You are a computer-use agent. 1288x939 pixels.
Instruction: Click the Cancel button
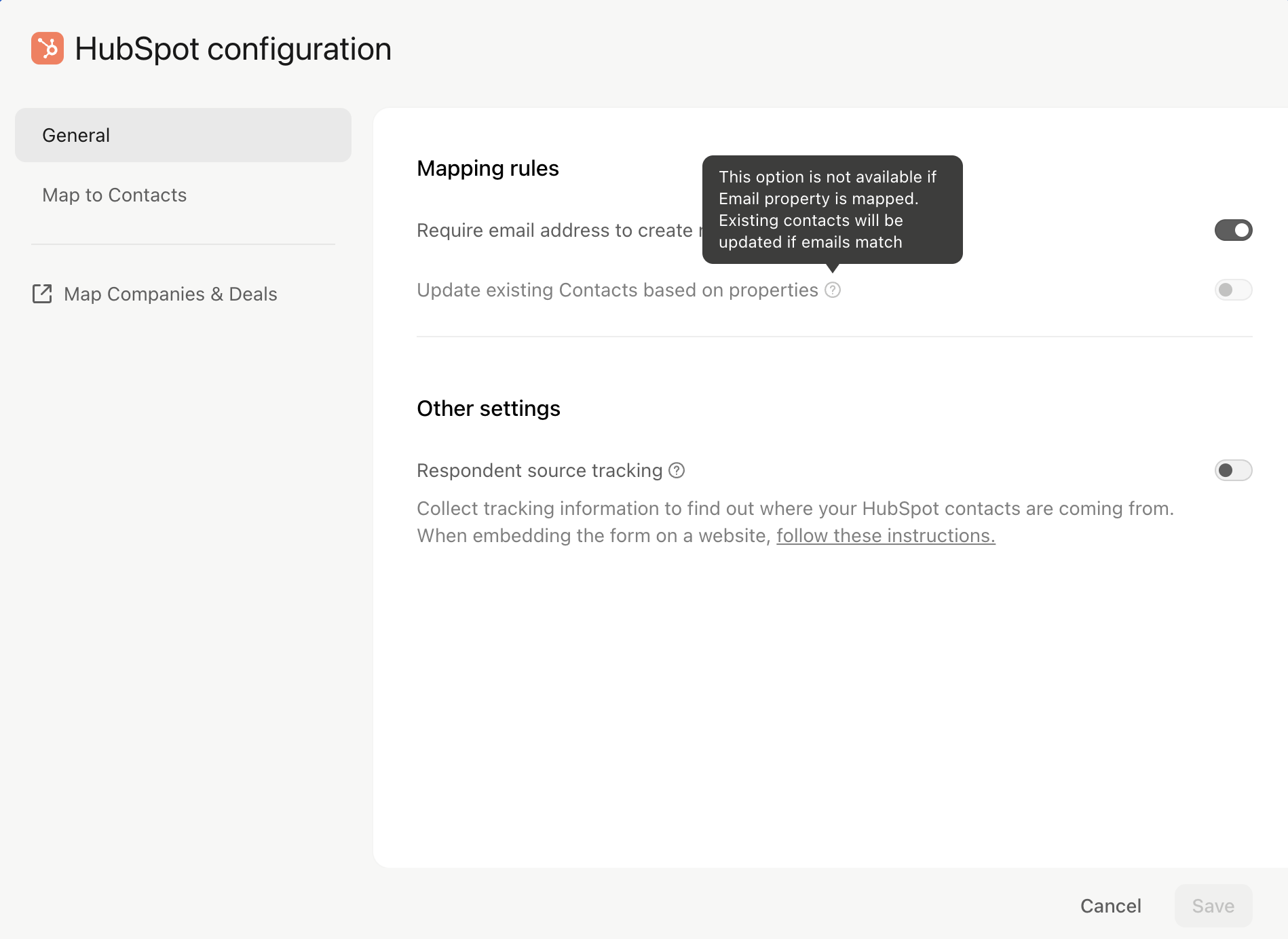point(1110,906)
